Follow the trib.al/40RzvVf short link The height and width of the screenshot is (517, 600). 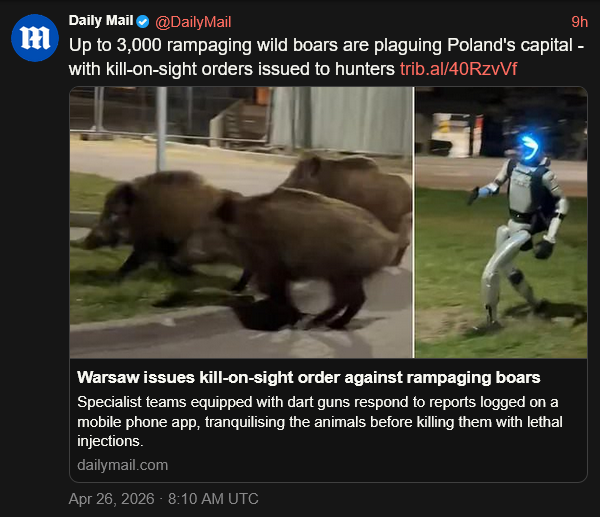[x=458, y=69]
